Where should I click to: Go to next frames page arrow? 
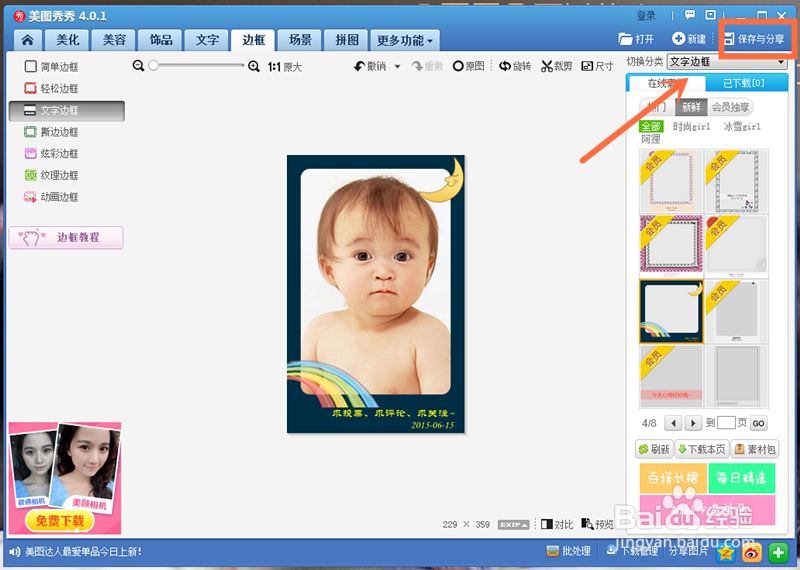693,423
